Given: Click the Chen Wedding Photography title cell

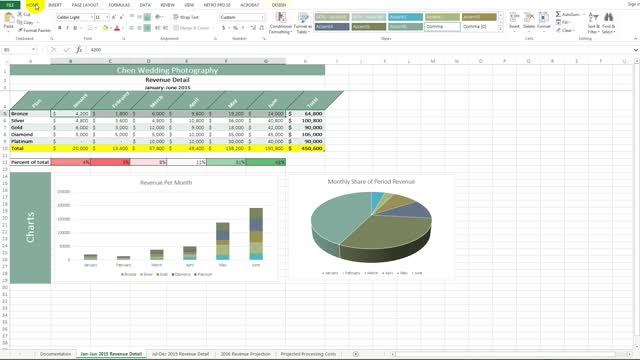Looking at the screenshot, I should (x=167, y=70).
